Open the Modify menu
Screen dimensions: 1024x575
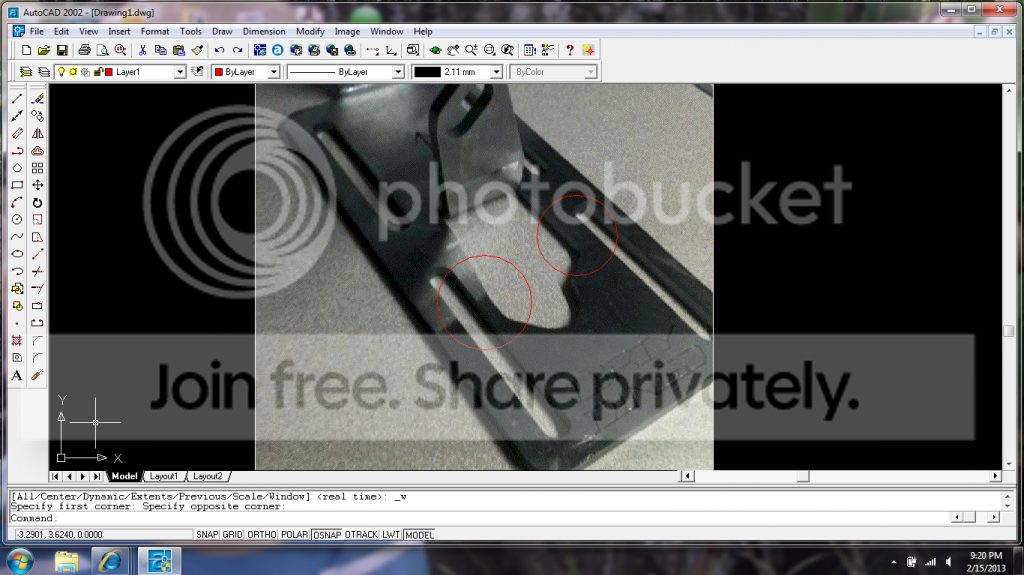(x=310, y=31)
